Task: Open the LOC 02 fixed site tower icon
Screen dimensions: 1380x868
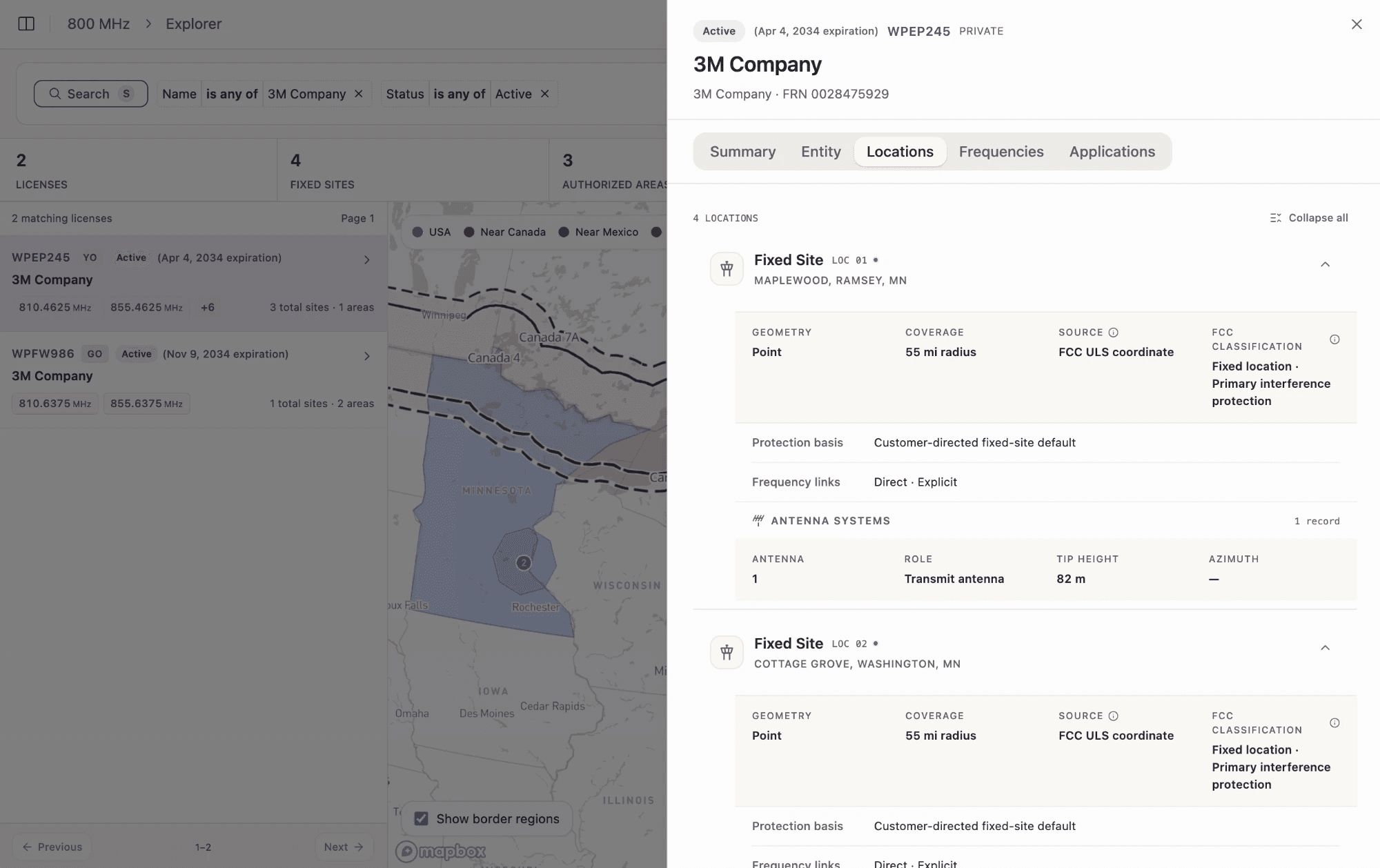Action: 727,653
